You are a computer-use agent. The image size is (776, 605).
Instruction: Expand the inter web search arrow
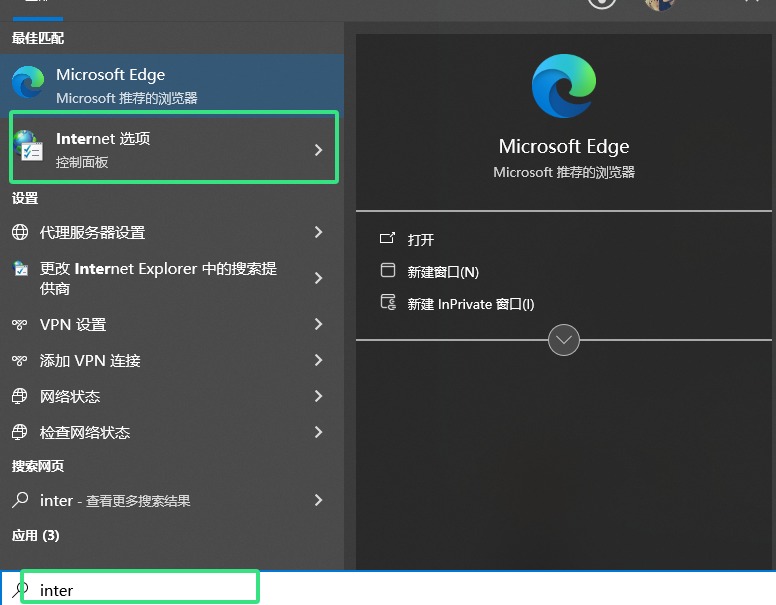[x=318, y=500]
